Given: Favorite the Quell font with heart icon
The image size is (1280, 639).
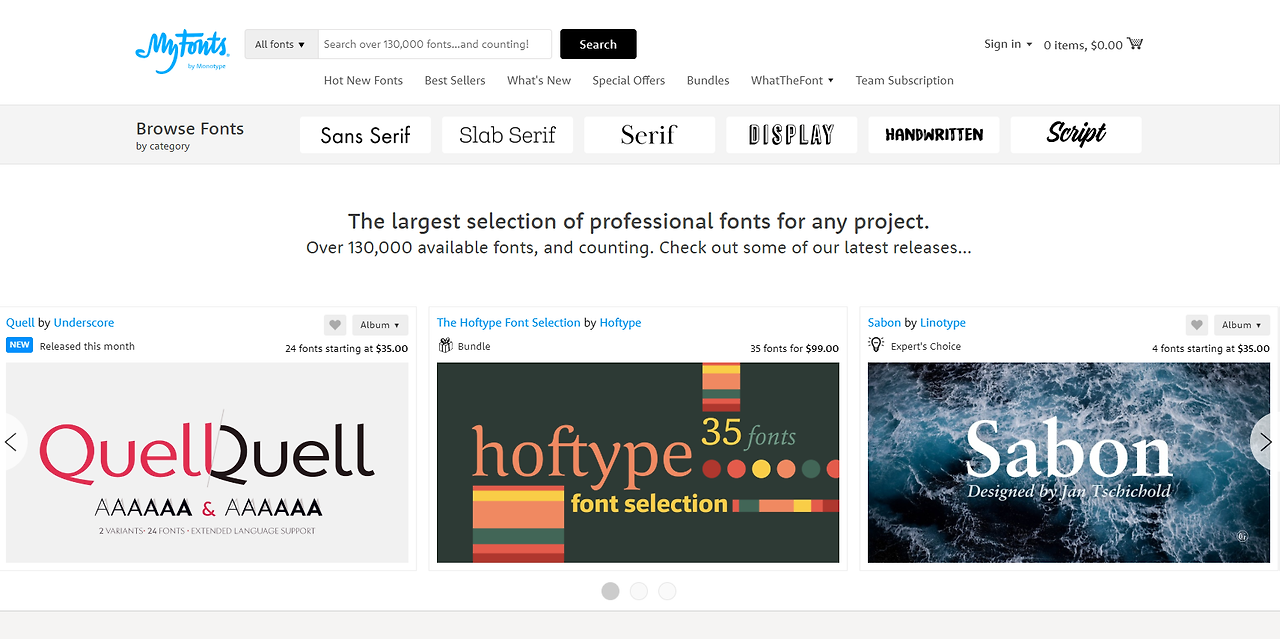Looking at the screenshot, I should click(335, 325).
